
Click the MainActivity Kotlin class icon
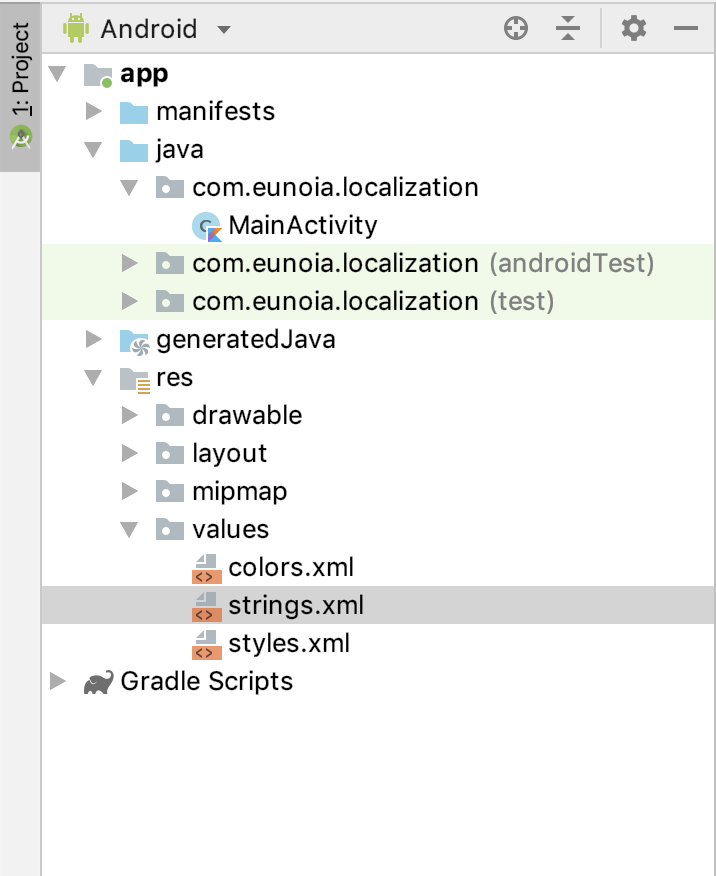pyautogui.click(x=207, y=227)
